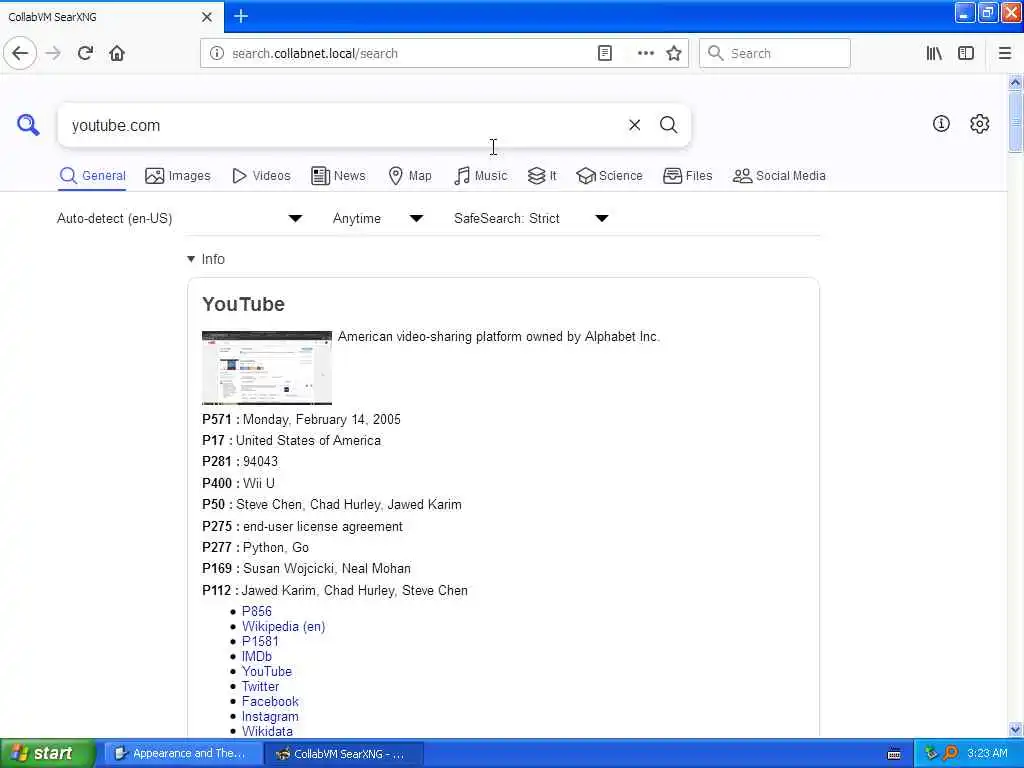Image resolution: width=1024 pixels, height=768 pixels.
Task: Submit search with magnifier button
Action: tap(668, 125)
